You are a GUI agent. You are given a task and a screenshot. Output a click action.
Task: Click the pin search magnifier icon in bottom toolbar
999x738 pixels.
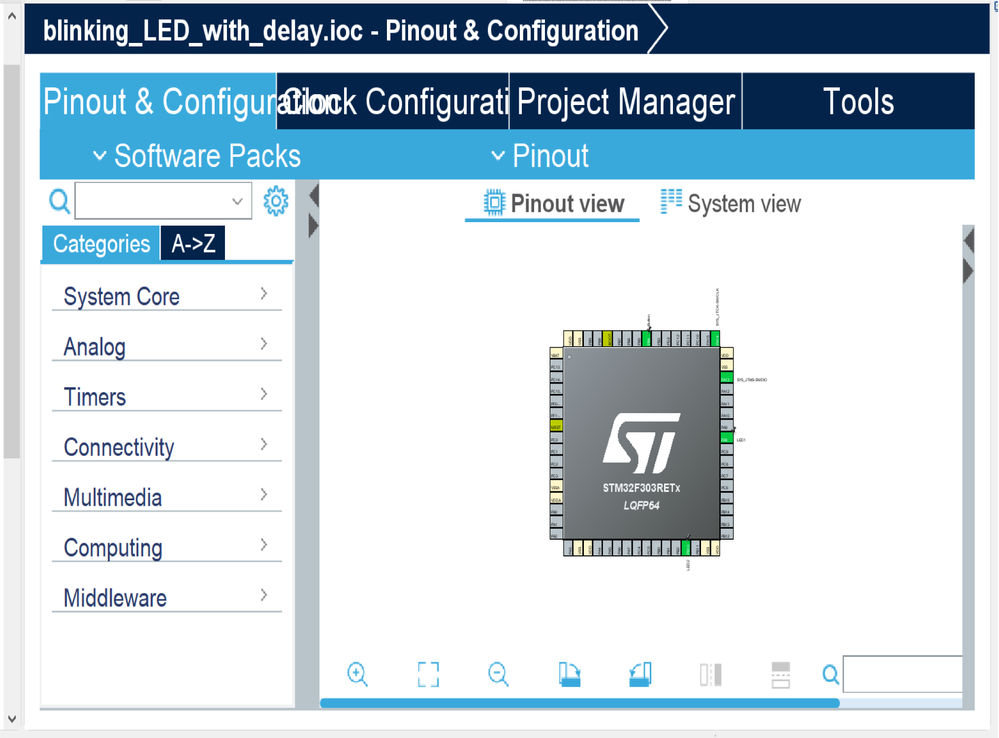(830, 674)
